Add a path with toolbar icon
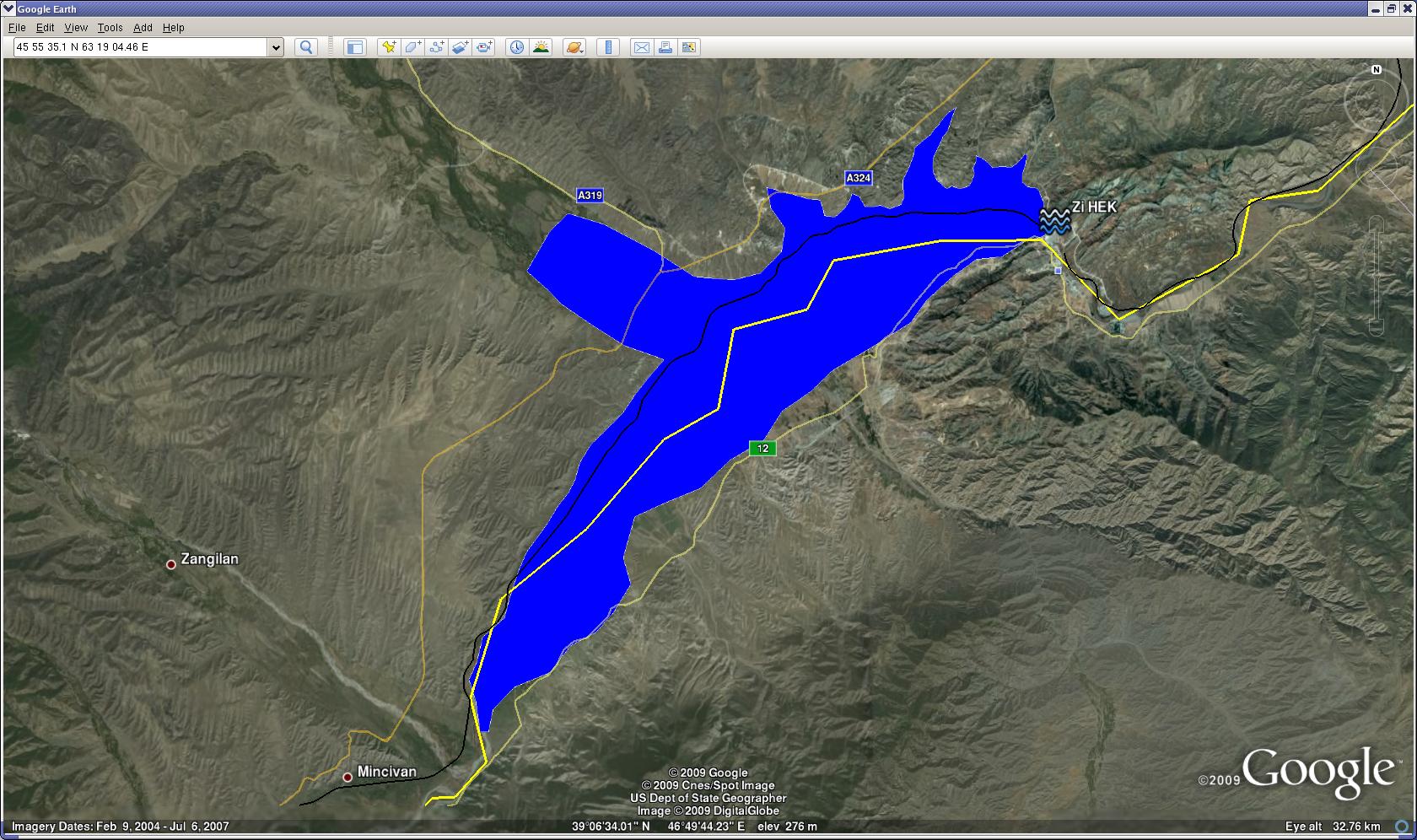 [436, 47]
